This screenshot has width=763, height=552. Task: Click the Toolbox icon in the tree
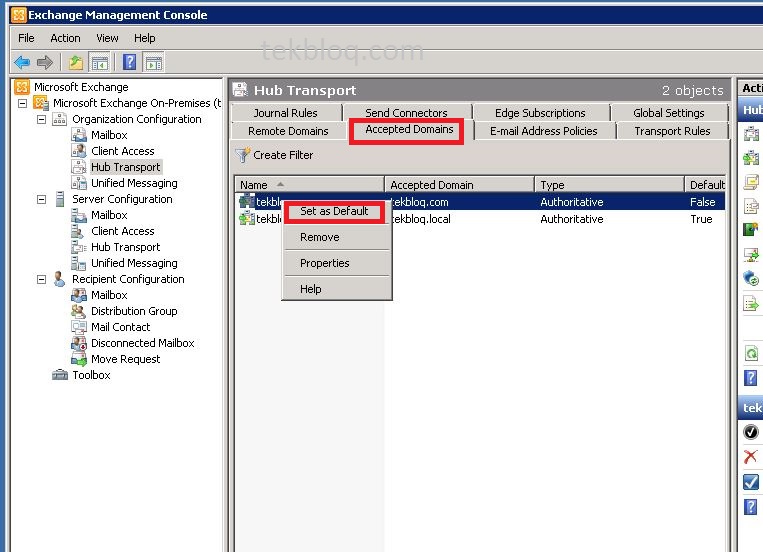click(x=60, y=375)
